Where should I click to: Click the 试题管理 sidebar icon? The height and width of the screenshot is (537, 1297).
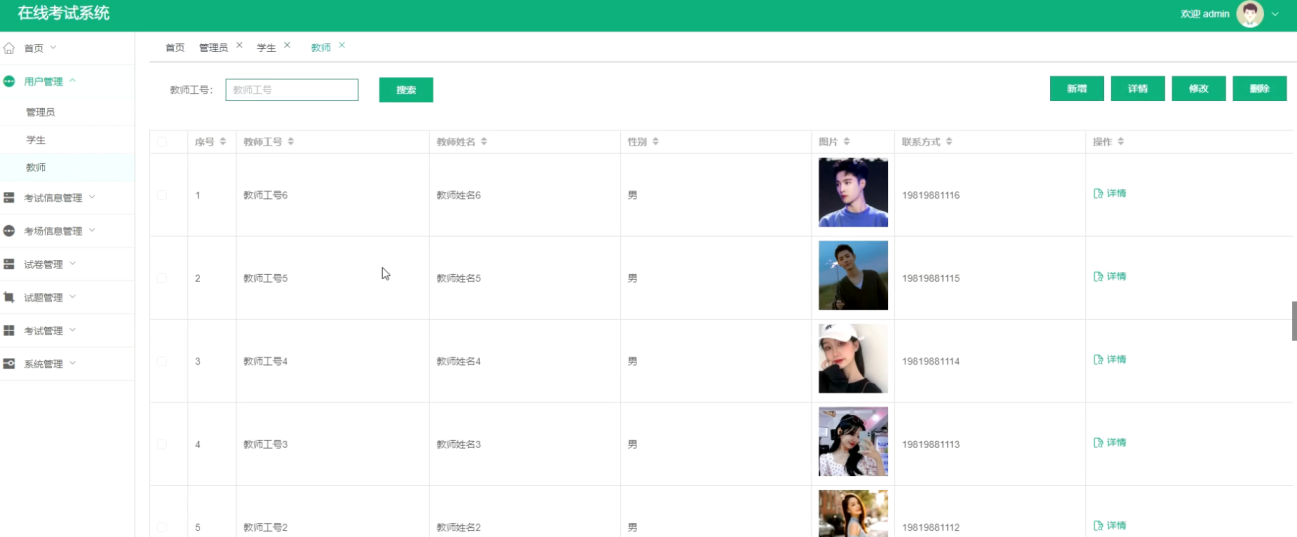[9, 297]
